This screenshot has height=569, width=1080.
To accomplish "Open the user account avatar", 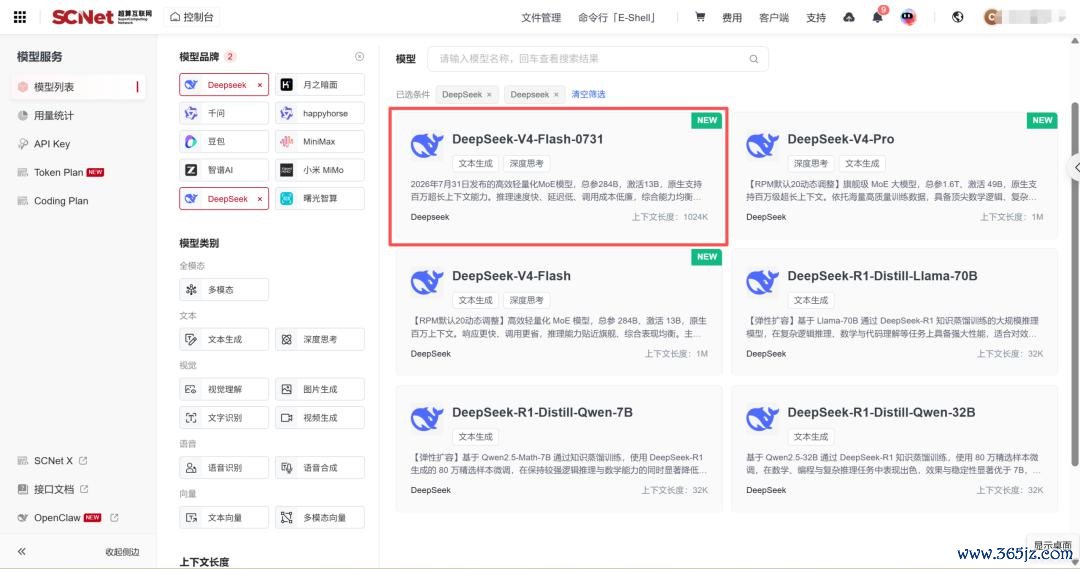I will coord(992,17).
